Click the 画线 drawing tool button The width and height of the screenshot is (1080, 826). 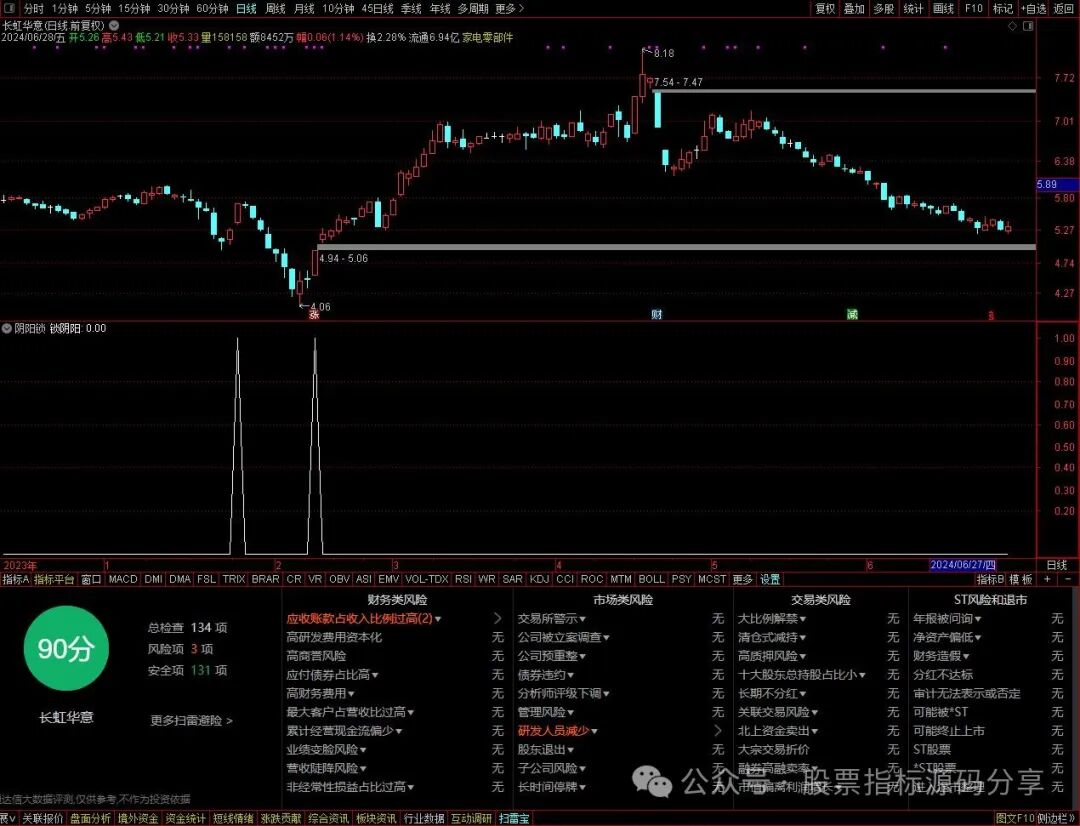[944, 8]
